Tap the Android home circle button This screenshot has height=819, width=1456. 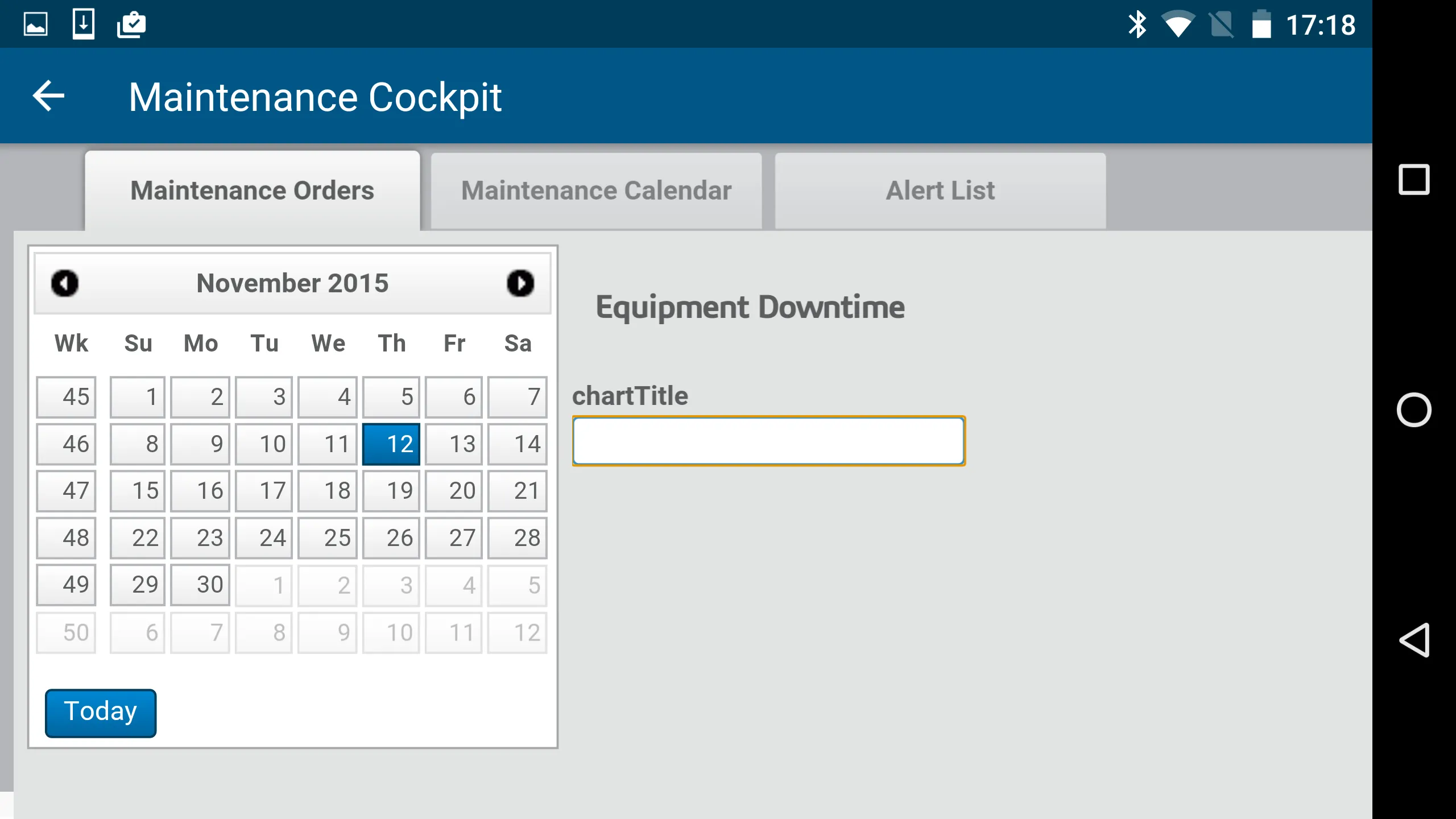1414,409
